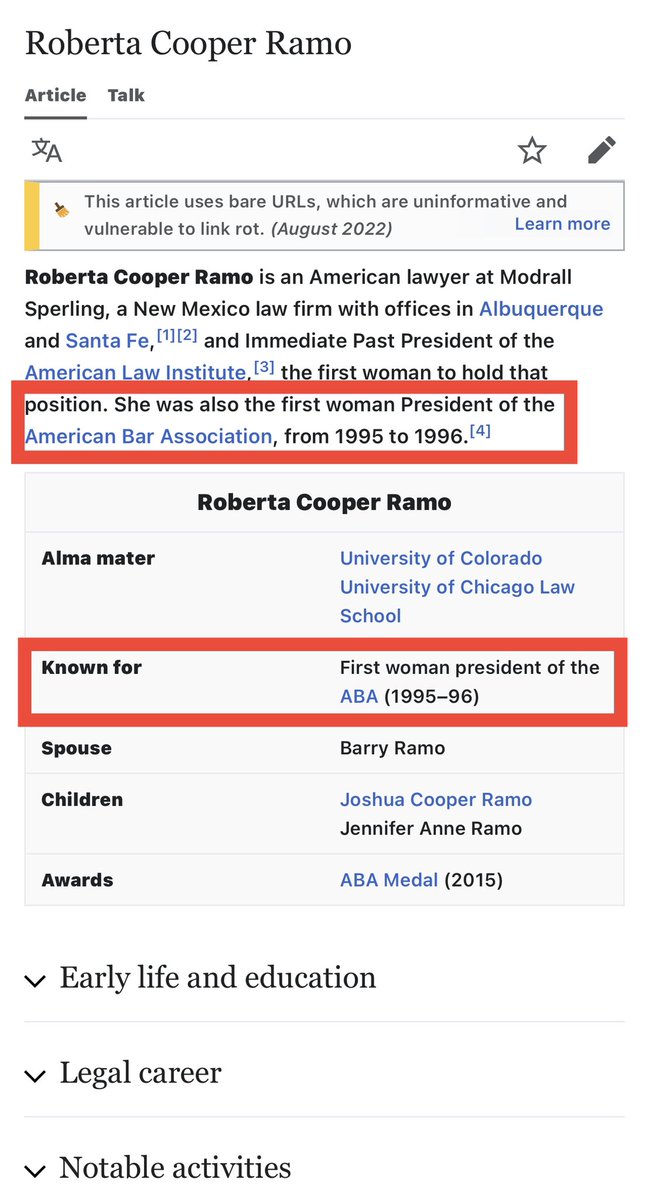Tap the pencil edit icon
The image size is (649, 1200).
click(x=601, y=151)
